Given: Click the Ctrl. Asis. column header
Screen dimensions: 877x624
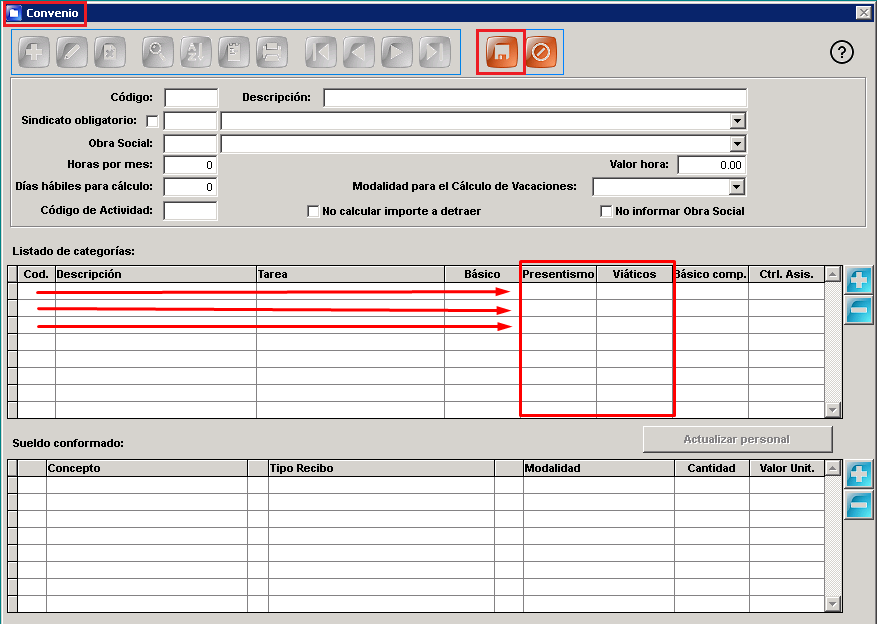Looking at the screenshot, I should [x=786, y=274].
